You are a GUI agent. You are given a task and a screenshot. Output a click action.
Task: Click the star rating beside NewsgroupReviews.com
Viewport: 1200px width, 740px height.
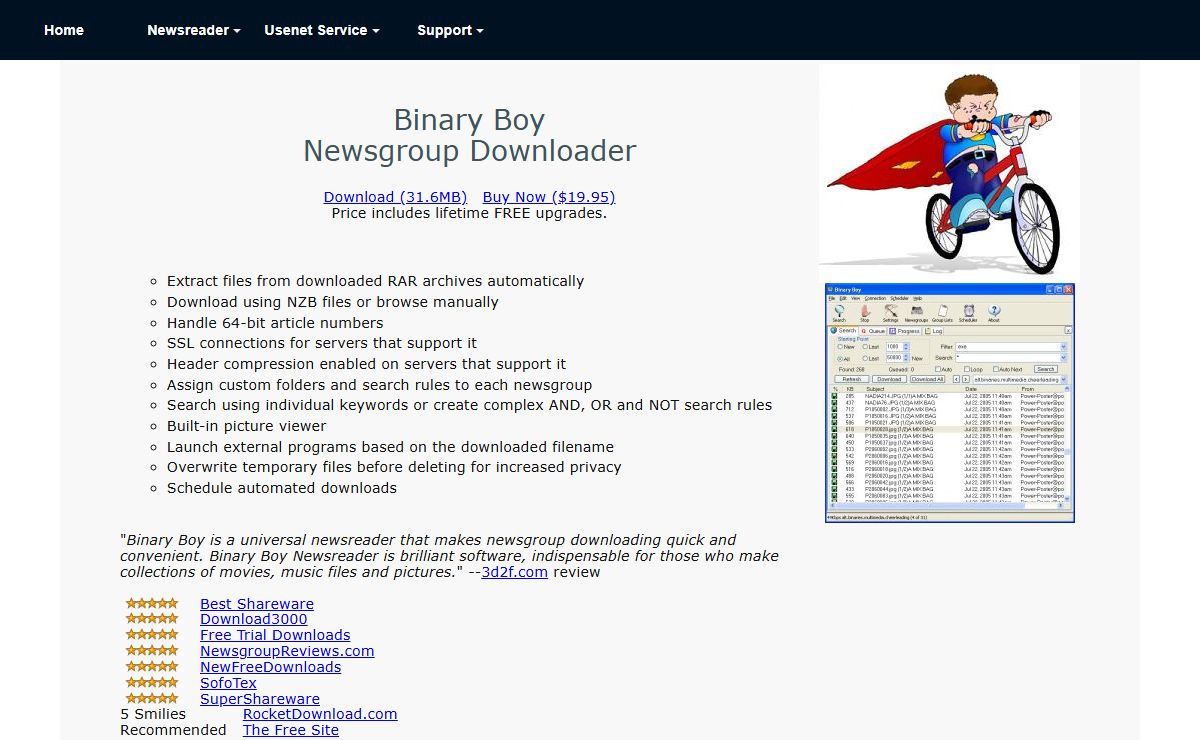point(152,650)
